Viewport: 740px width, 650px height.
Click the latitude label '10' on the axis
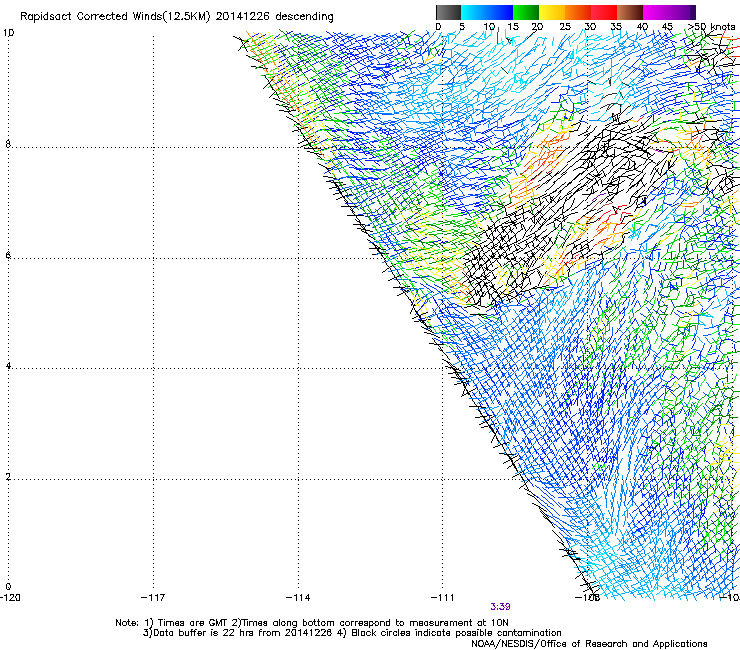point(8,33)
